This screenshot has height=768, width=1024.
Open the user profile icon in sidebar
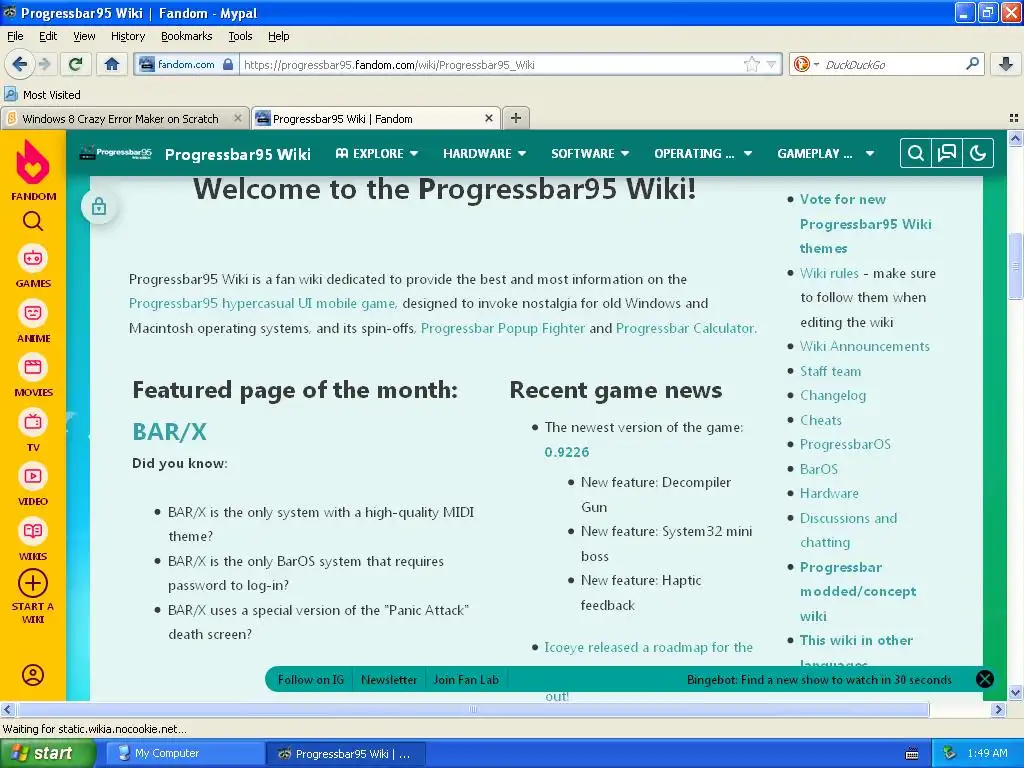click(x=33, y=675)
